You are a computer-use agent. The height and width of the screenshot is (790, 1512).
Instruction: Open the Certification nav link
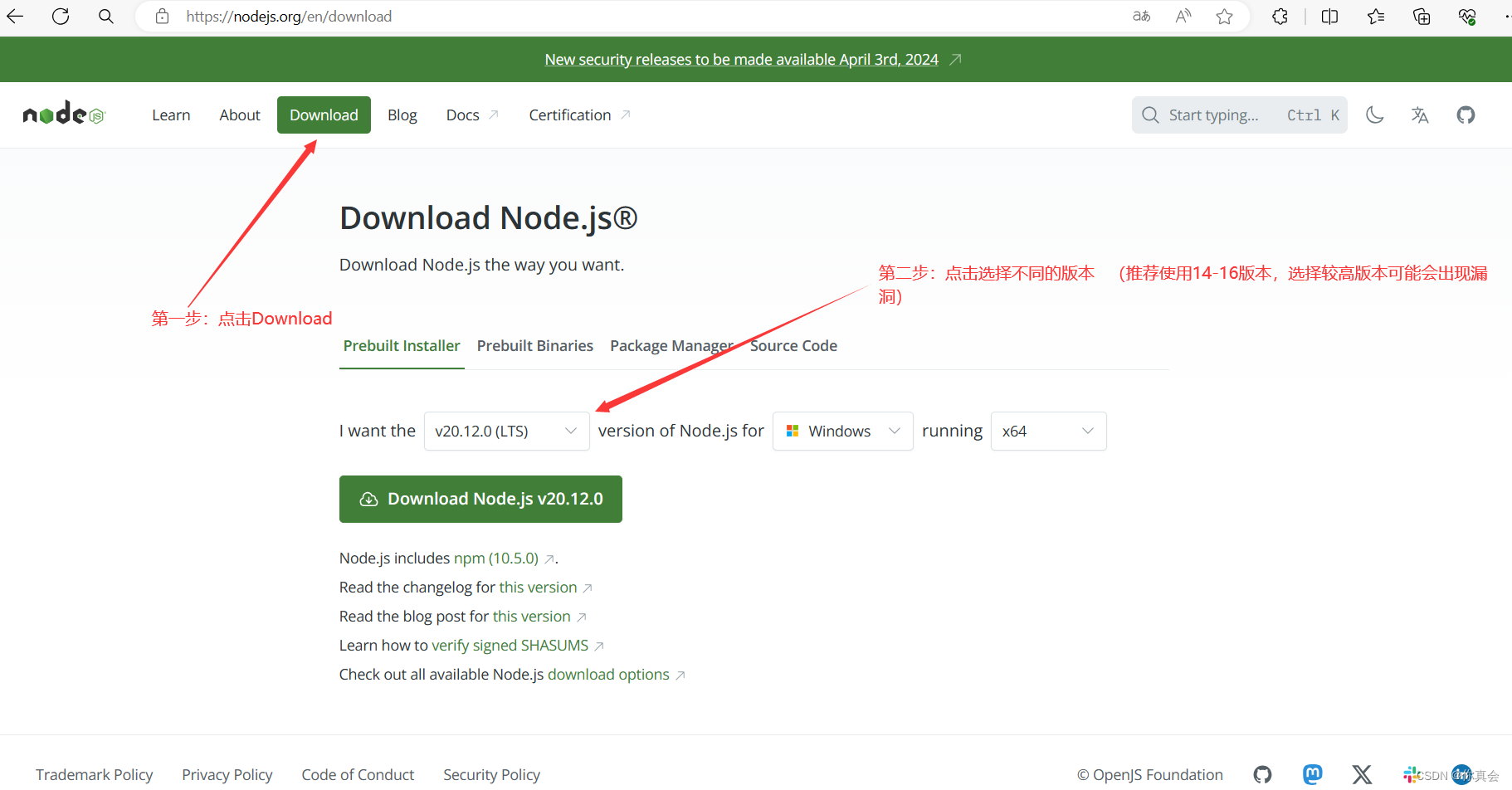pyautogui.click(x=579, y=115)
